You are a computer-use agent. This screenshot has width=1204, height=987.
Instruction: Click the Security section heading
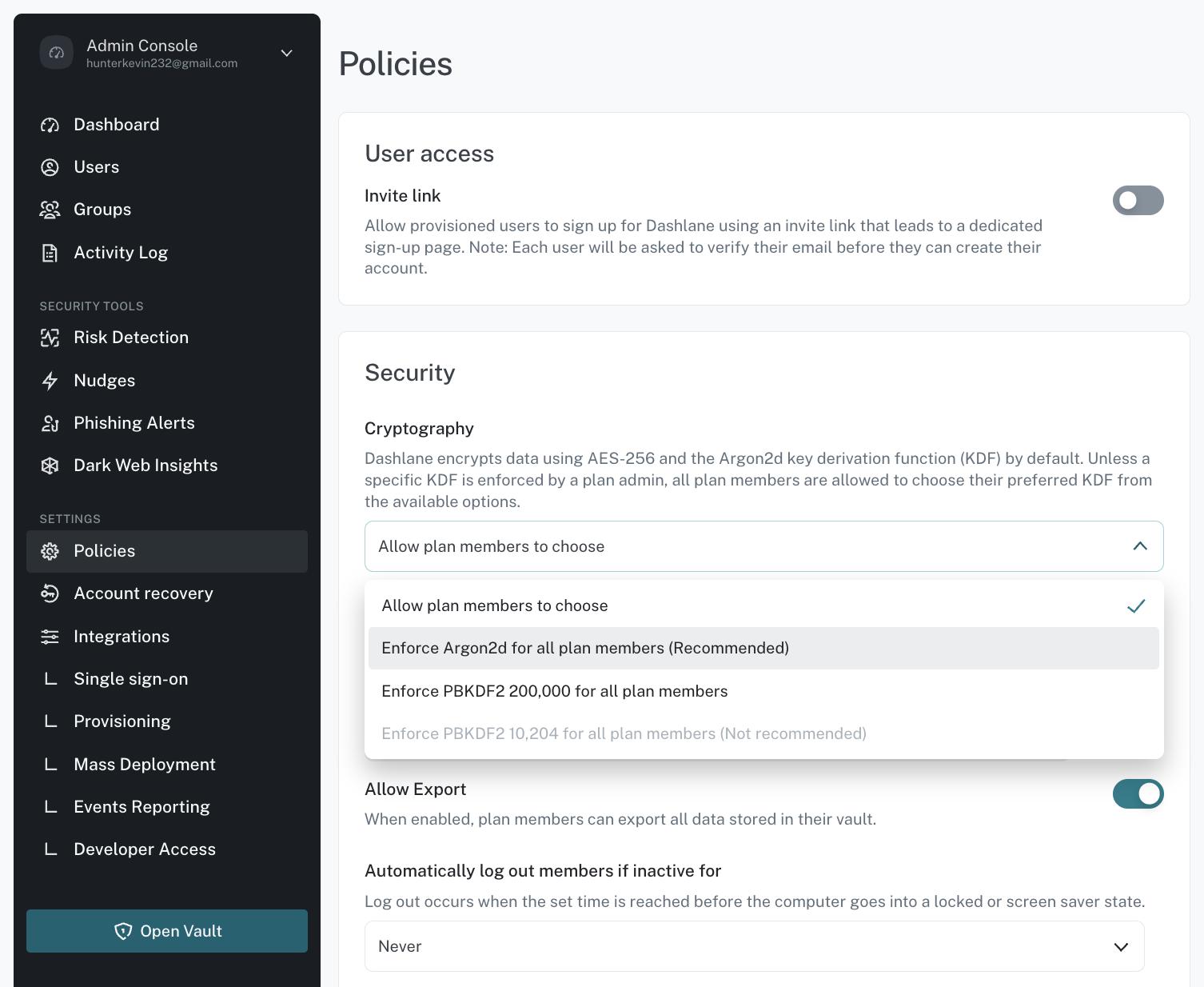pos(410,374)
